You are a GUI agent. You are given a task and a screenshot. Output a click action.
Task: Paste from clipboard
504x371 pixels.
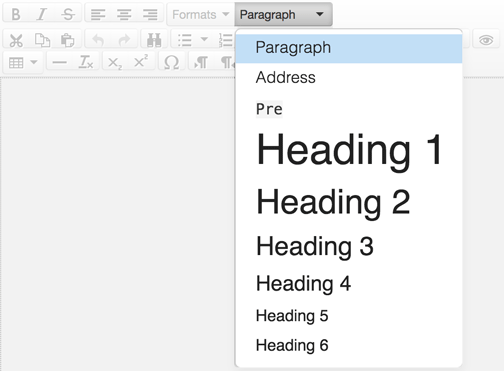click(x=68, y=40)
